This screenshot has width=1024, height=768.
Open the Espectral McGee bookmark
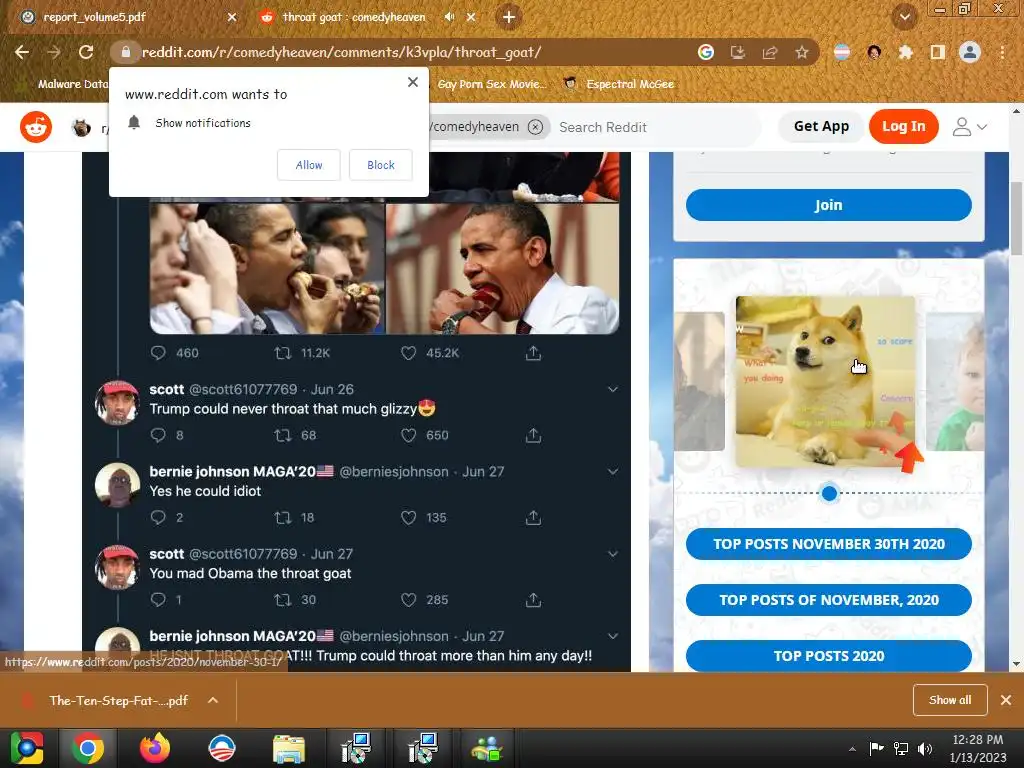[618, 84]
